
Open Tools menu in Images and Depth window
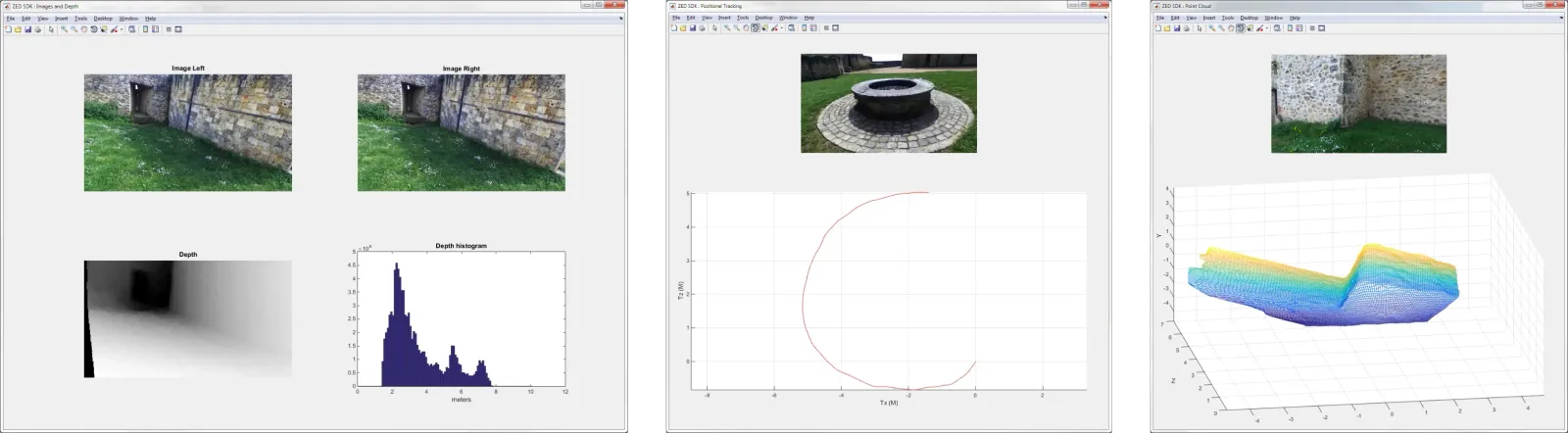point(80,19)
